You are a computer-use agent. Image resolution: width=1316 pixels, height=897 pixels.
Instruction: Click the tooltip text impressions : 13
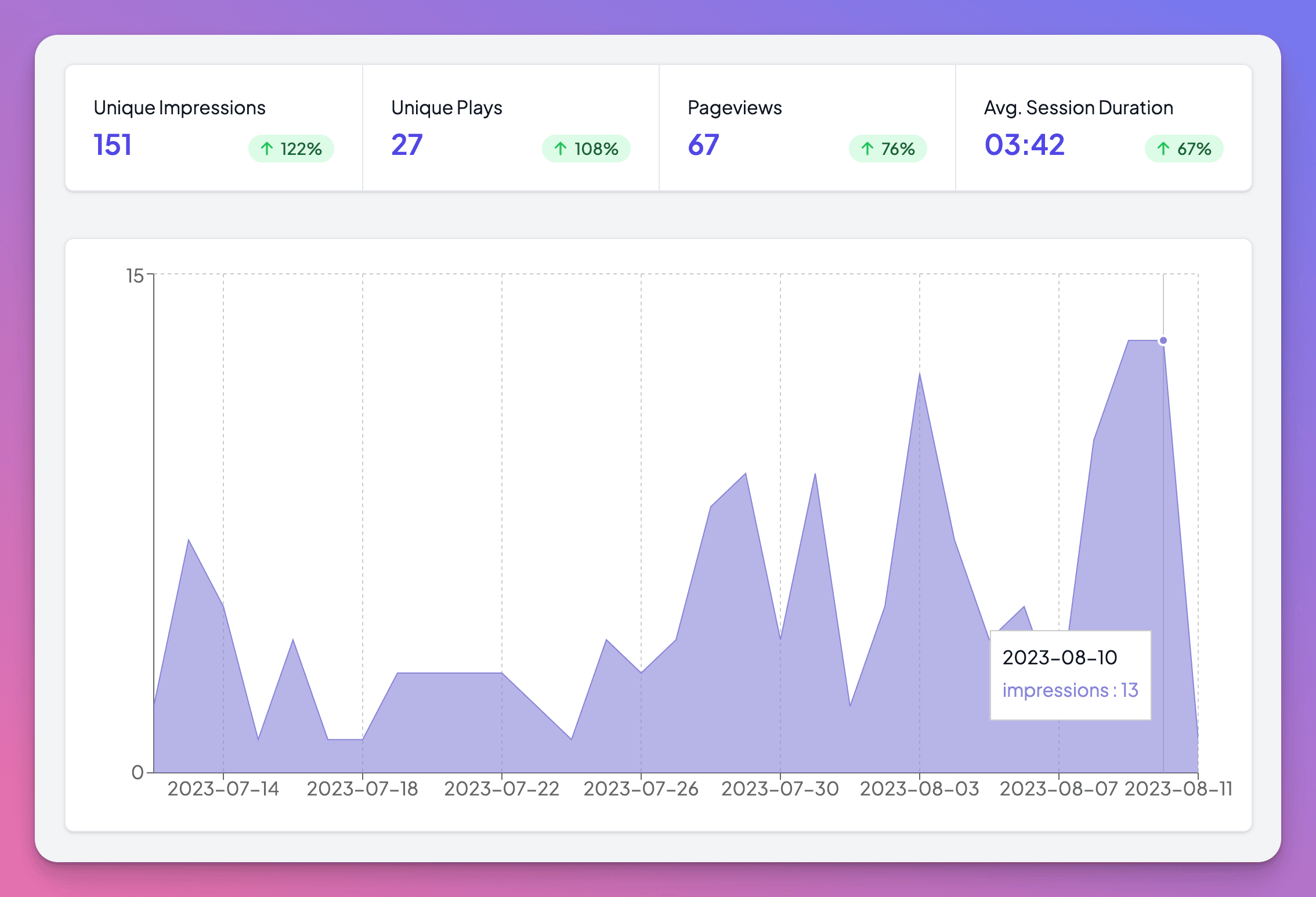click(x=1071, y=690)
